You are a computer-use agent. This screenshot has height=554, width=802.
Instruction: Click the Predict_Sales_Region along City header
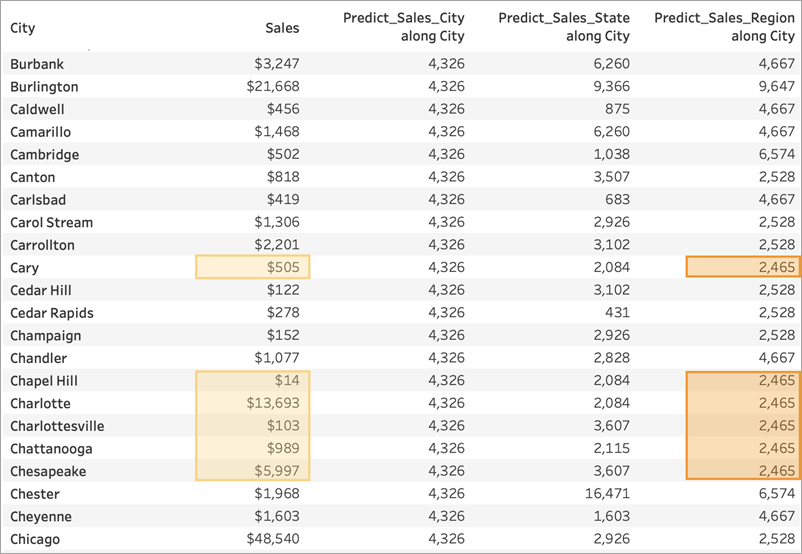(x=724, y=27)
